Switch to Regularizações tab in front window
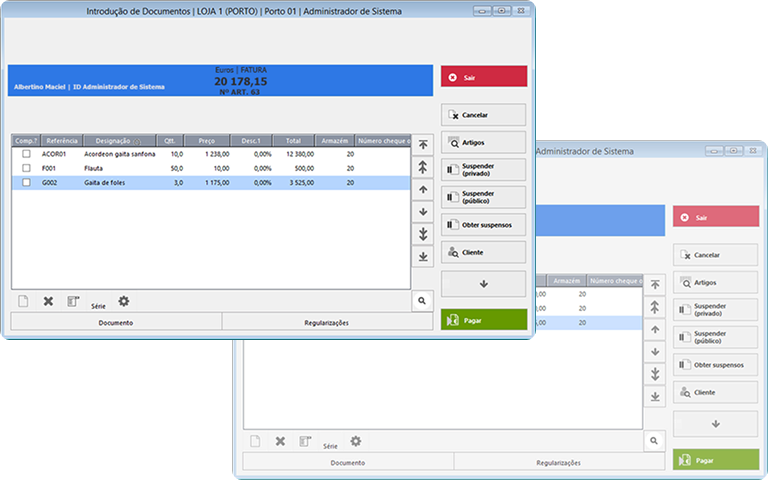The width and height of the screenshot is (768, 480). (325, 323)
